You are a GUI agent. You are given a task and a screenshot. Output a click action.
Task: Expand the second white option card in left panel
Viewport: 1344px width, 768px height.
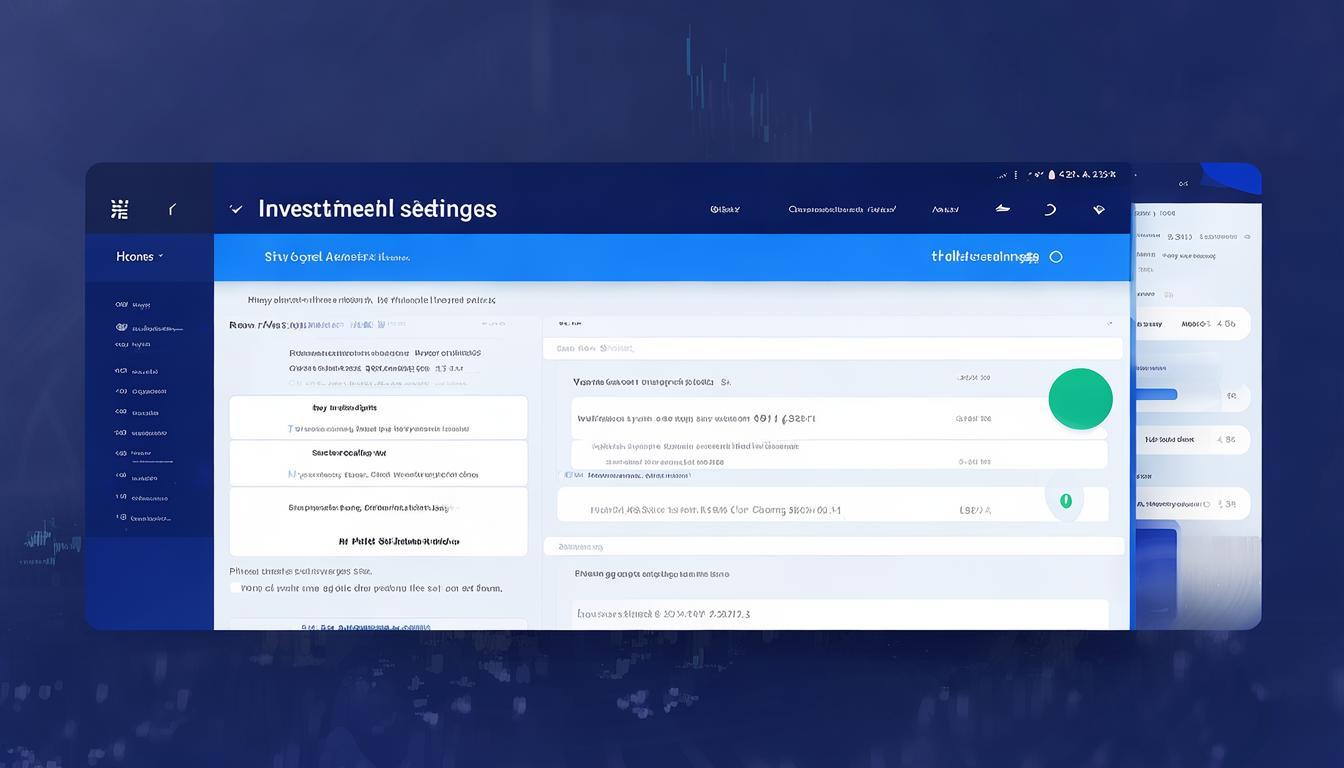[x=378, y=463]
